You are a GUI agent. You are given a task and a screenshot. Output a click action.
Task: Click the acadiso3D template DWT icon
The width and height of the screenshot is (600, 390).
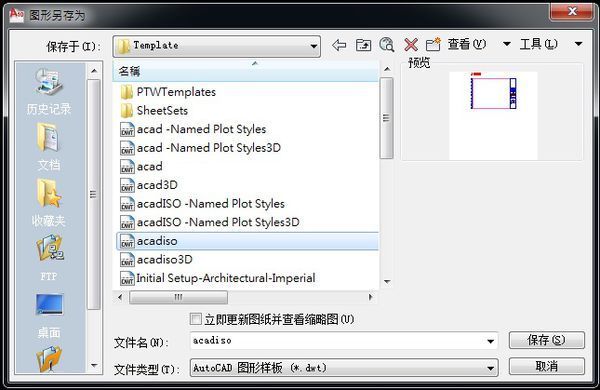tap(127, 260)
